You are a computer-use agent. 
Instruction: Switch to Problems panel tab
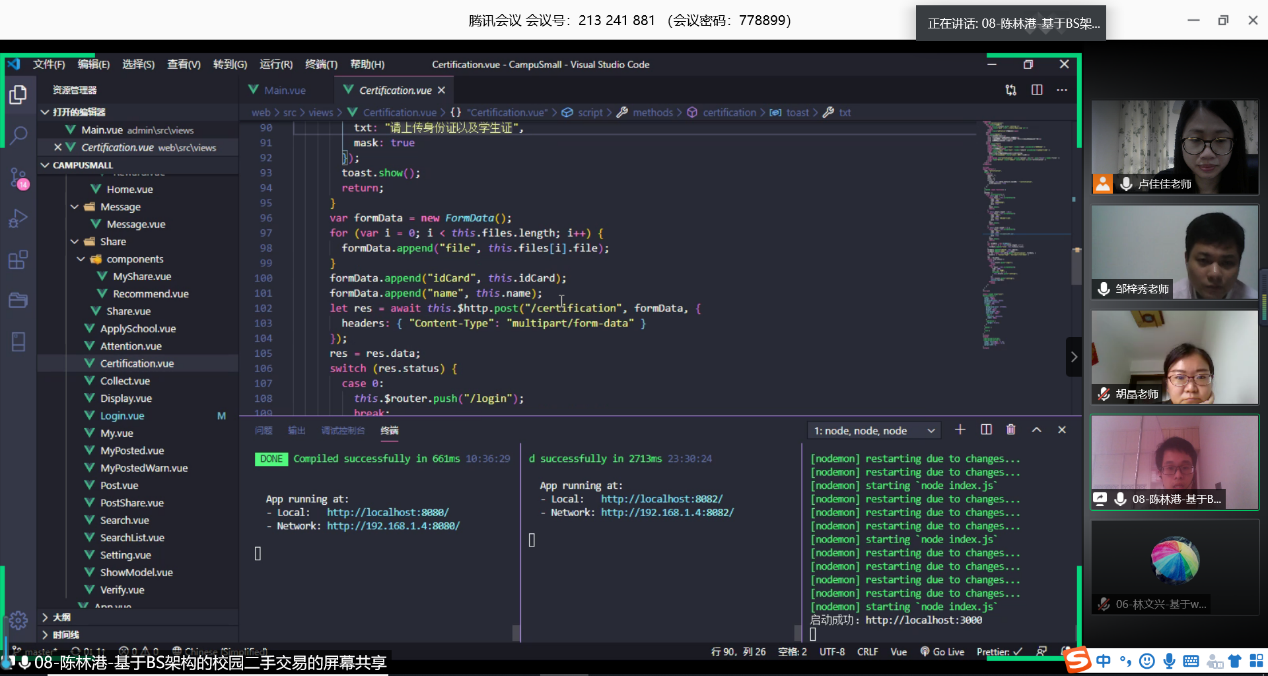tap(263, 430)
